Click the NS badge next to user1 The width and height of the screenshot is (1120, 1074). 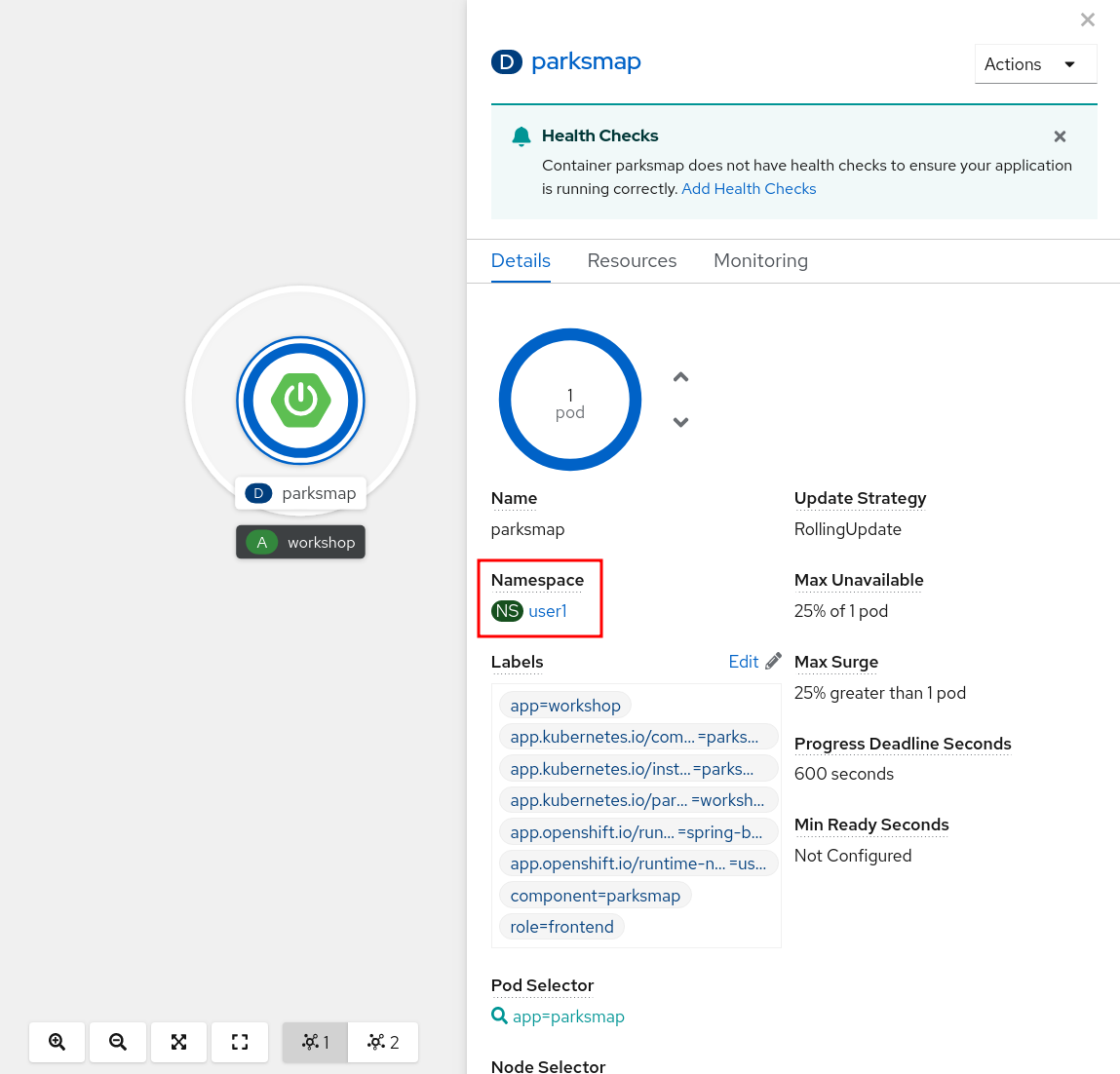(x=506, y=611)
